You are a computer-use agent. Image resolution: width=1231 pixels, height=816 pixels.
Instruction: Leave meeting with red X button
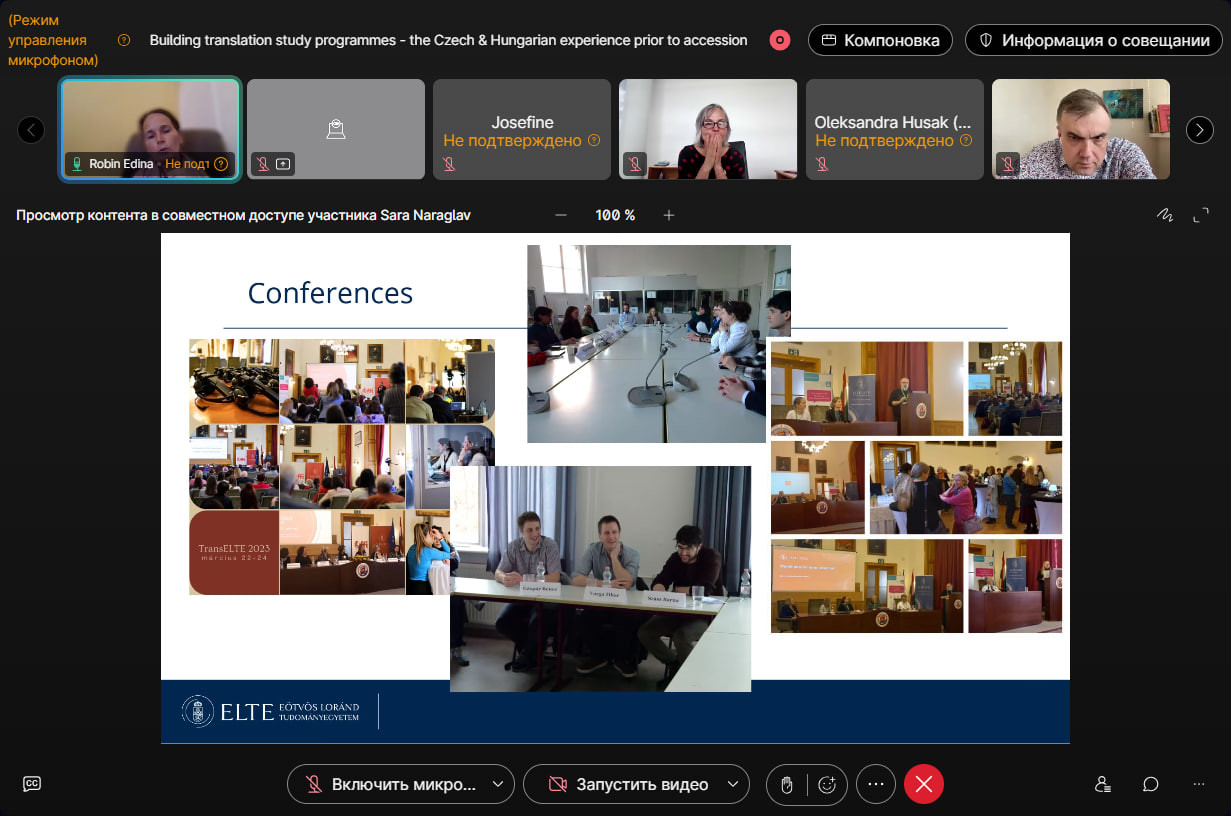(x=924, y=784)
